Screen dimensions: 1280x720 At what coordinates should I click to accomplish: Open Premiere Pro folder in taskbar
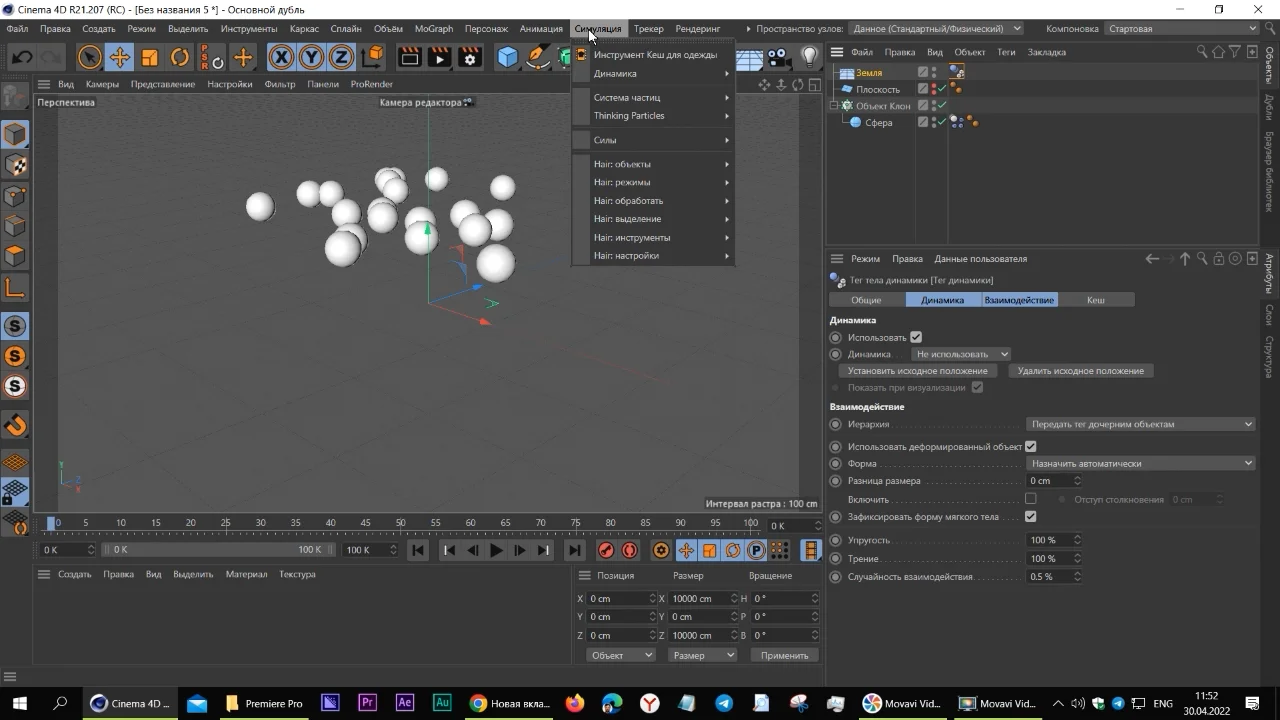click(264, 703)
